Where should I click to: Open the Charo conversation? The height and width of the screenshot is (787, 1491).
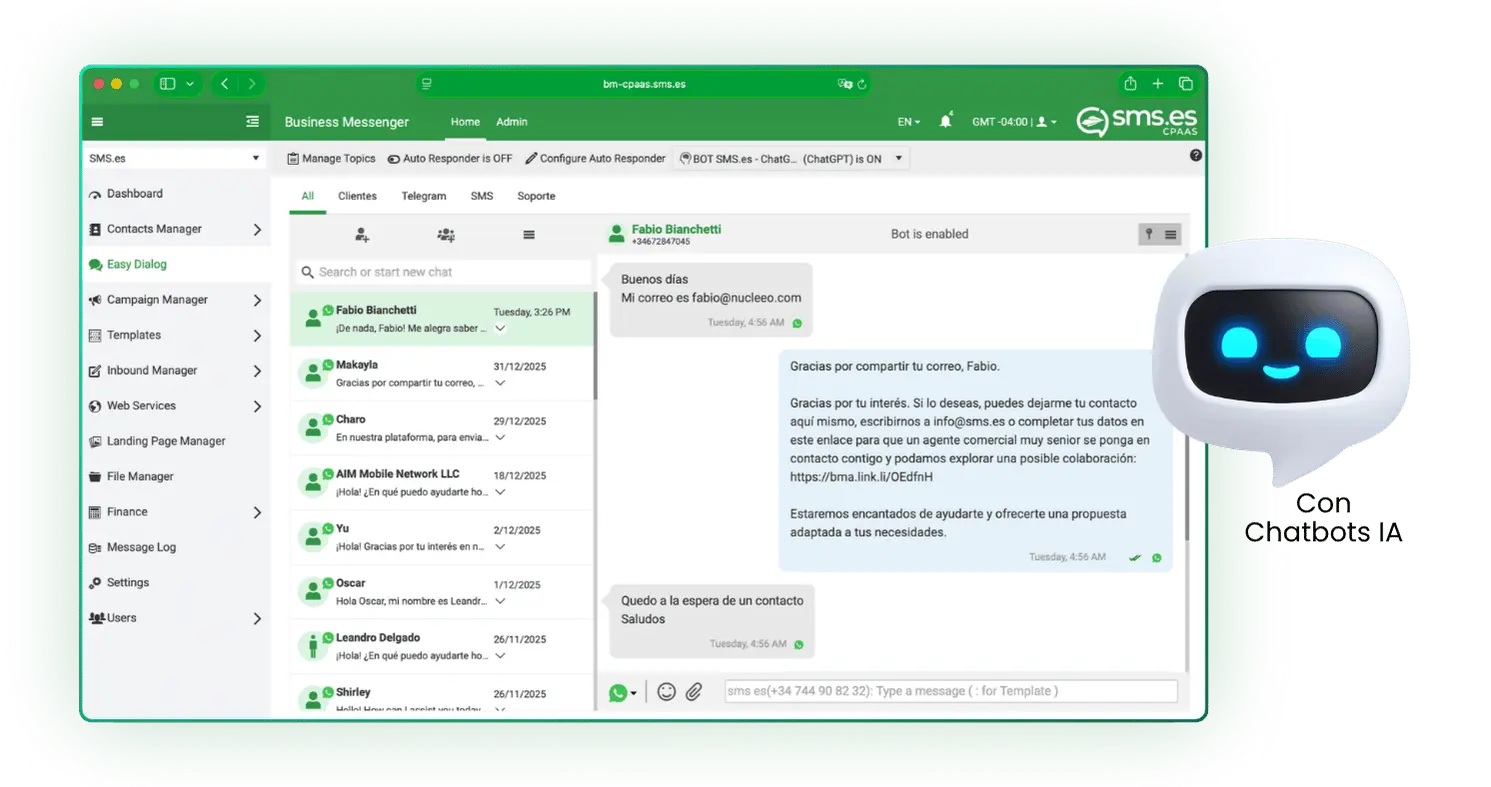pyautogui.click(x=442, y=428)
